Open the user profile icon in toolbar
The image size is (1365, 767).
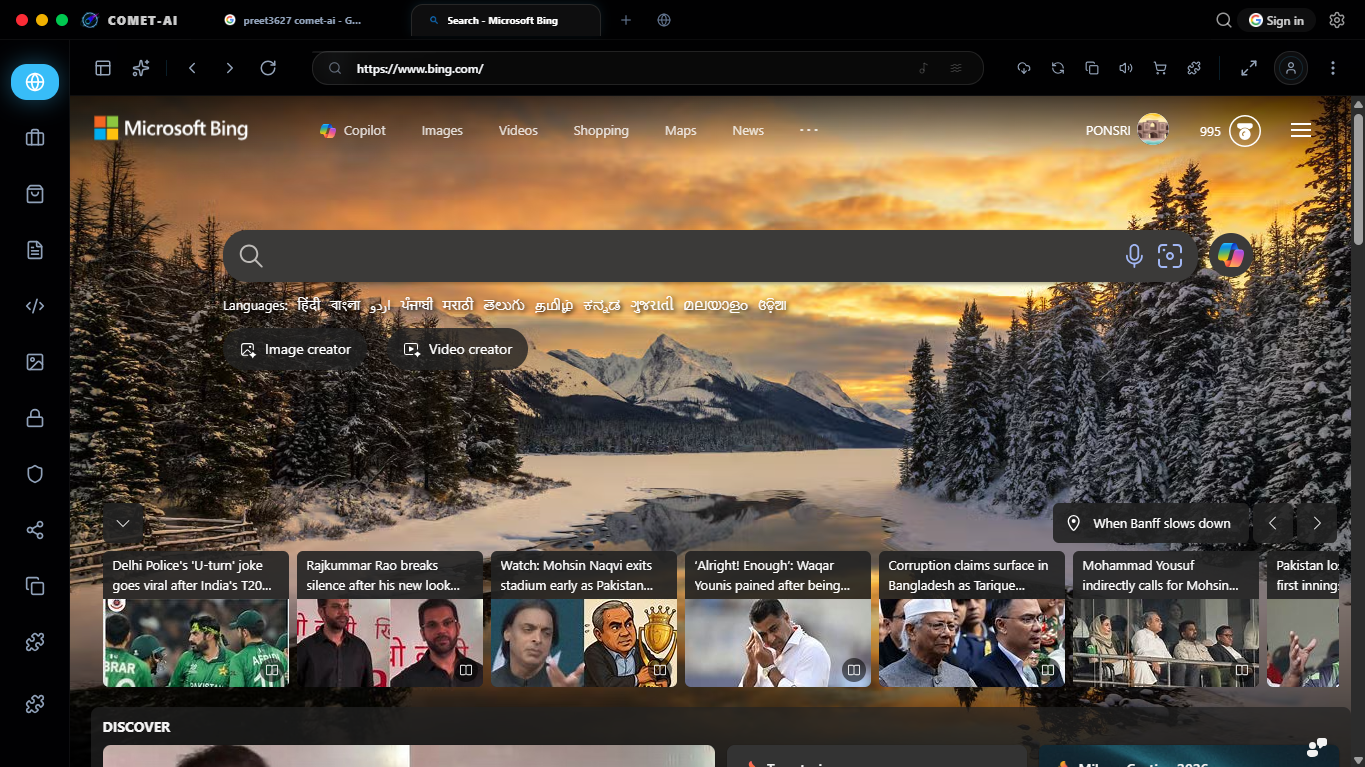coord(1291,68)
